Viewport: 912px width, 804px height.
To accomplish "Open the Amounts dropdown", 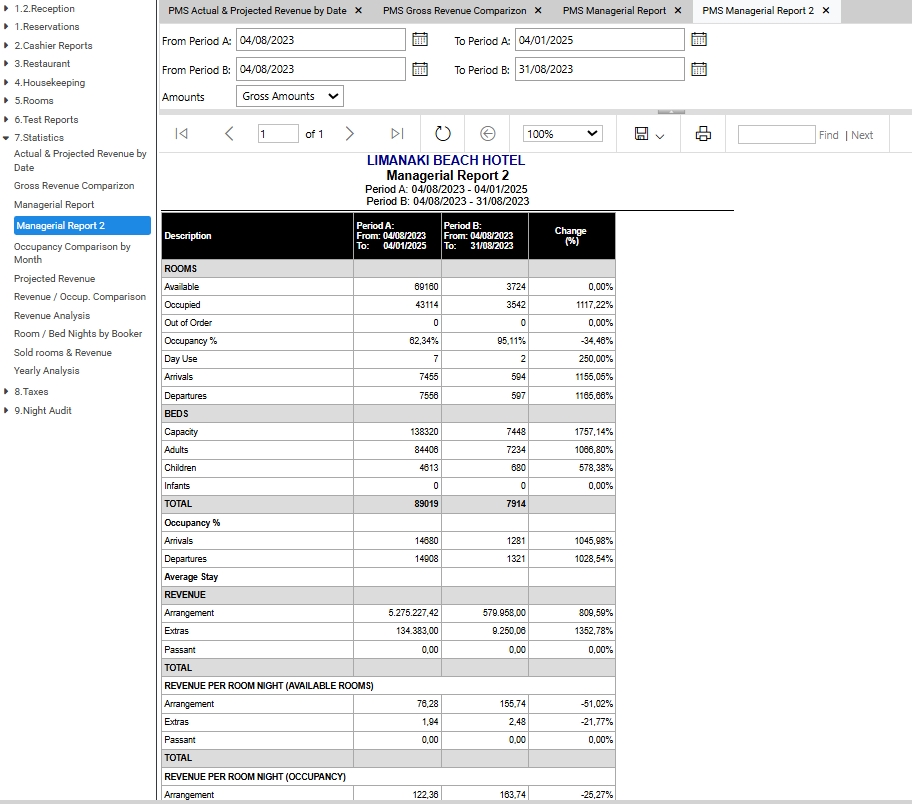I will pyautogui.click(x=290, y=96).
